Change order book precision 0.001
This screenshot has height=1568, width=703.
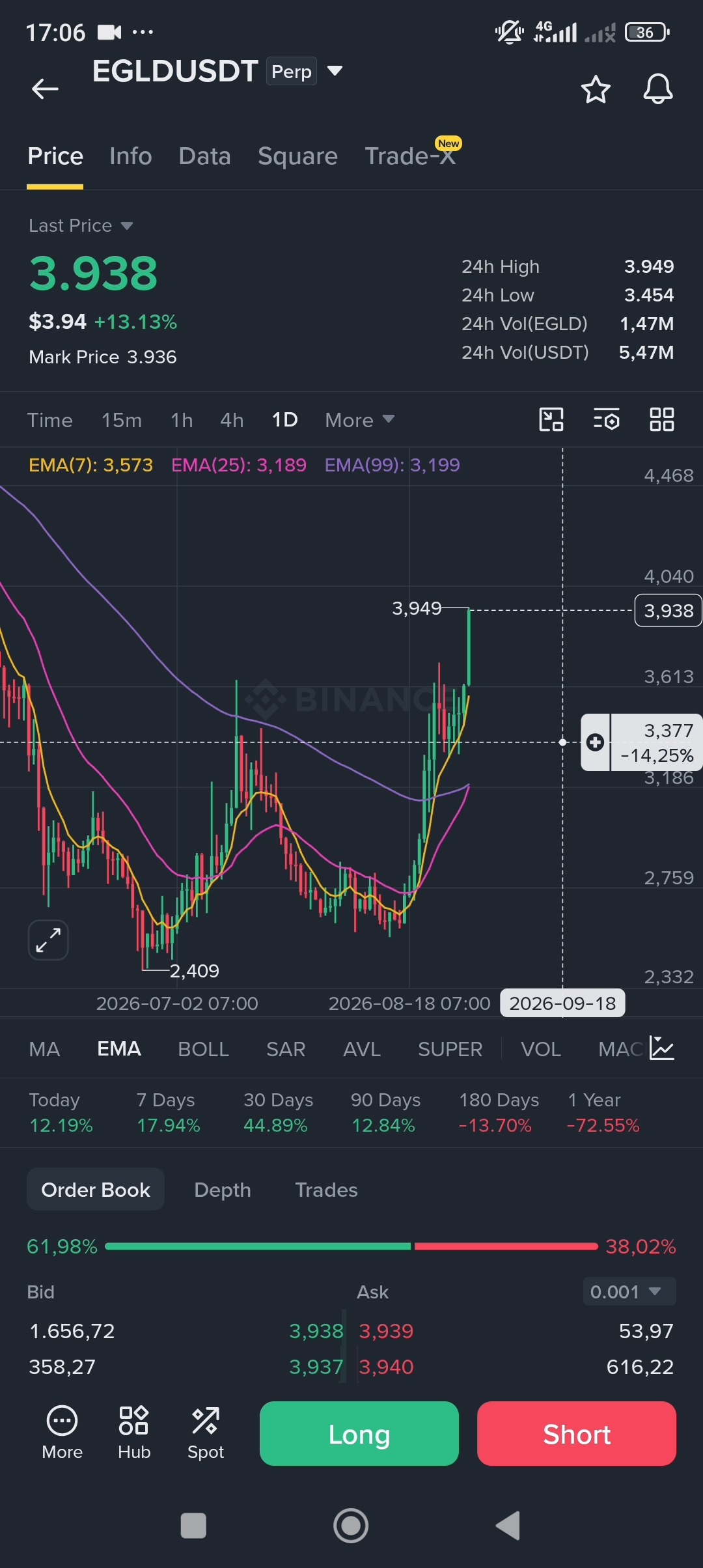coord(629,1291)
